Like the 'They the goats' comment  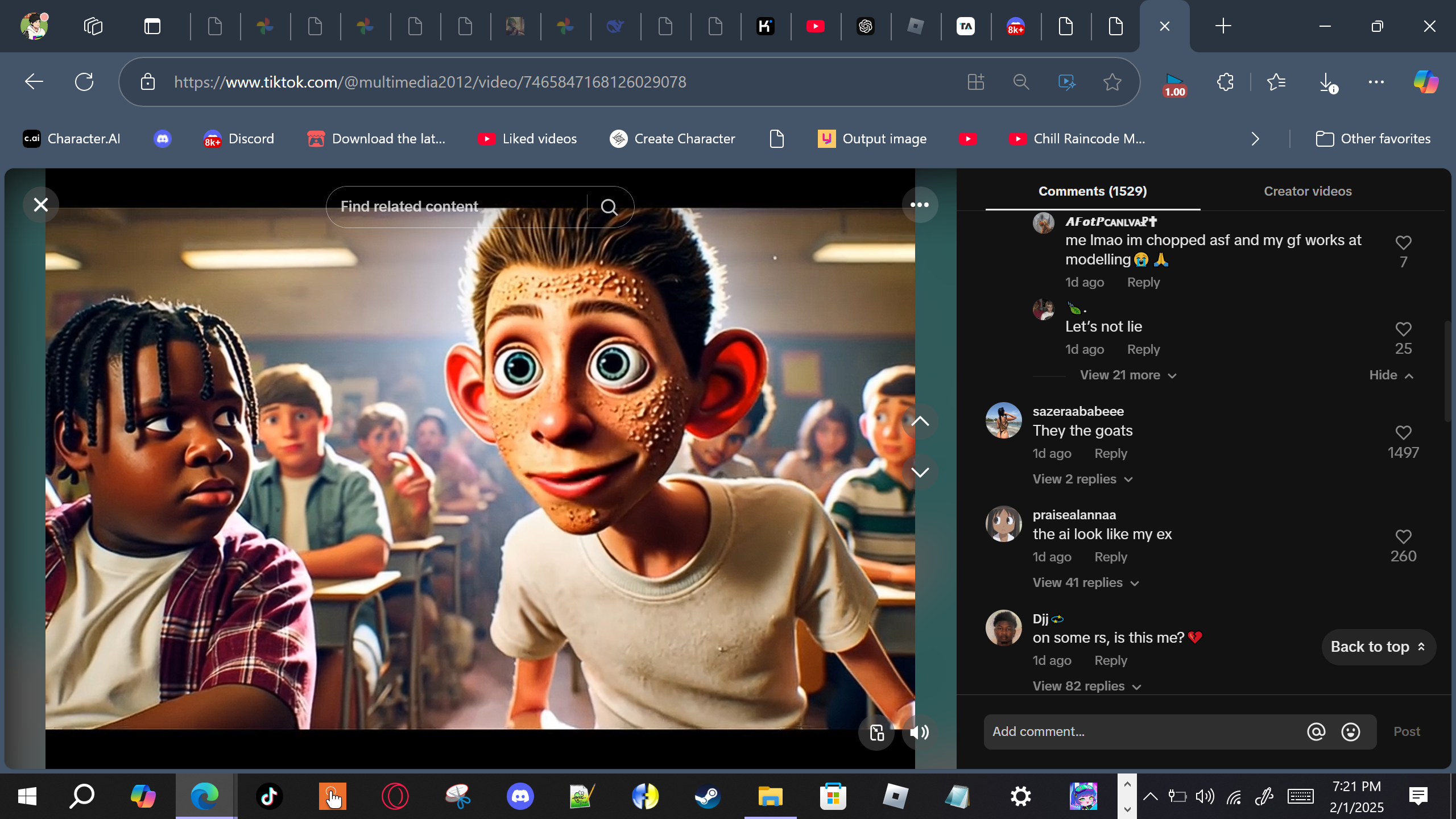(1403, 433)
